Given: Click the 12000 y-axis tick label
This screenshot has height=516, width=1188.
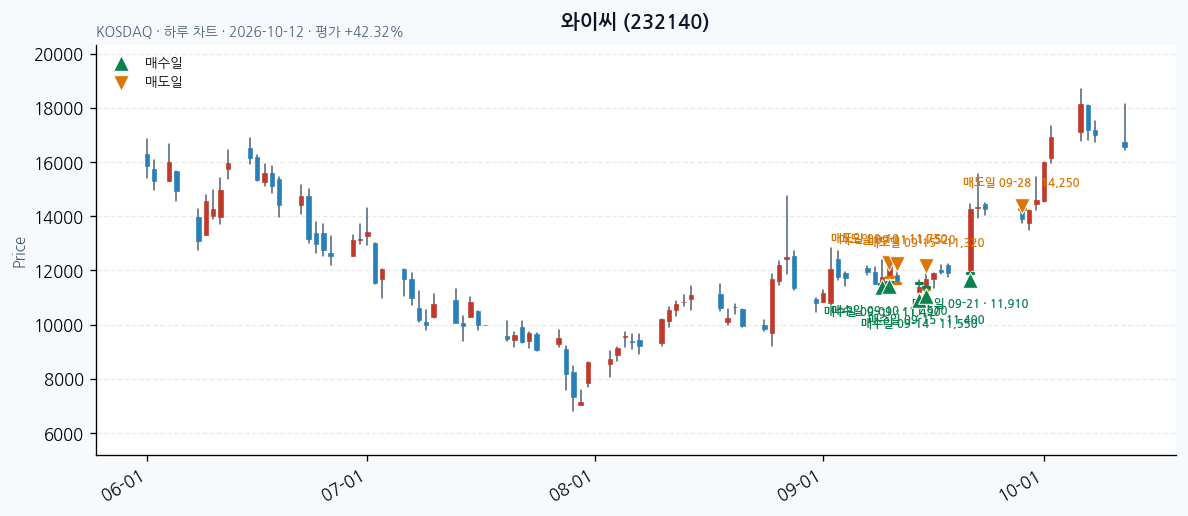Looking at the screenshot, I should [x=59, y=271].
